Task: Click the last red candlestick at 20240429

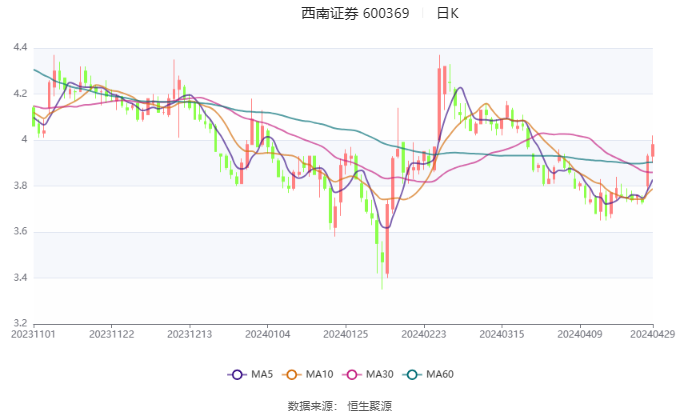Action: (x=652, y=150)
